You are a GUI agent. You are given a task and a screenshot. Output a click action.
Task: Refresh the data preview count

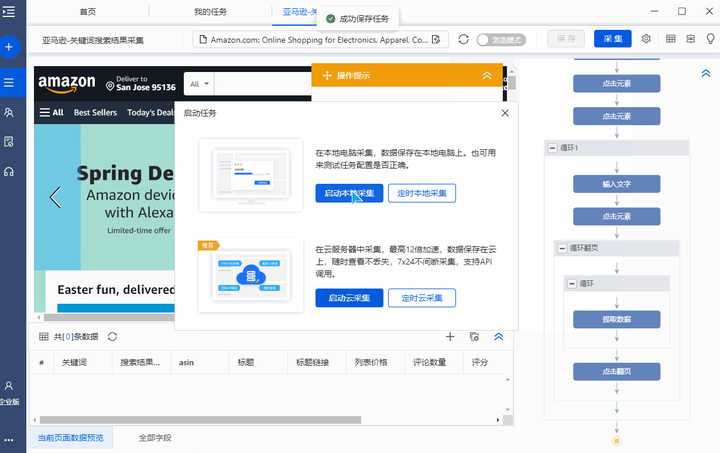coord(112,336)
